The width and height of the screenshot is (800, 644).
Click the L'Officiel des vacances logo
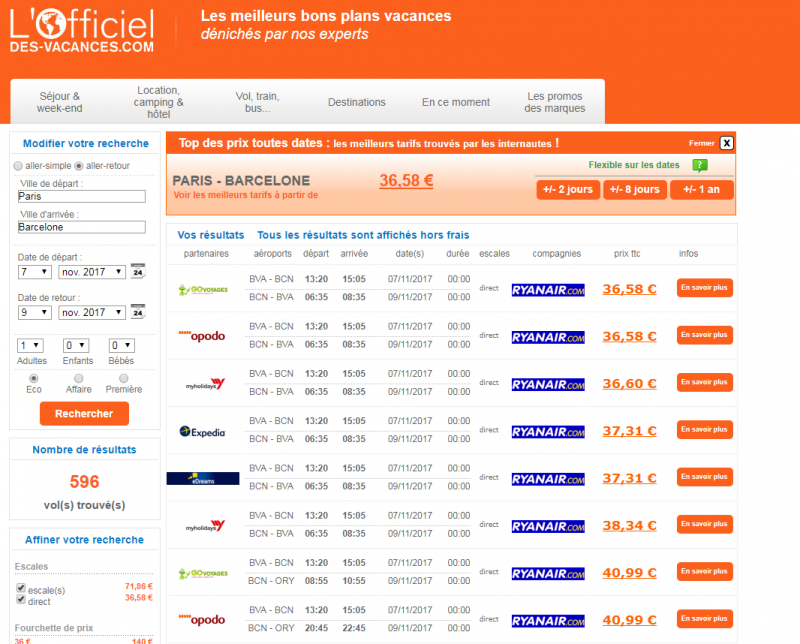[82, 30]
